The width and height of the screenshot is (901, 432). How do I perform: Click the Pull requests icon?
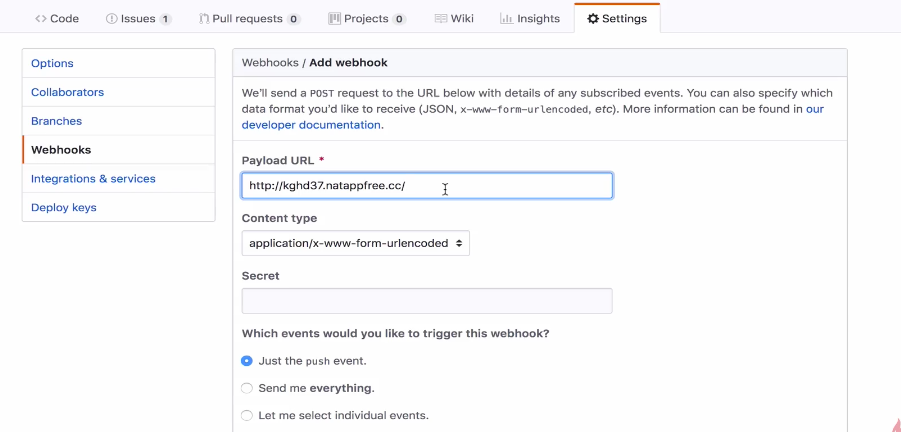pos(204,19)
